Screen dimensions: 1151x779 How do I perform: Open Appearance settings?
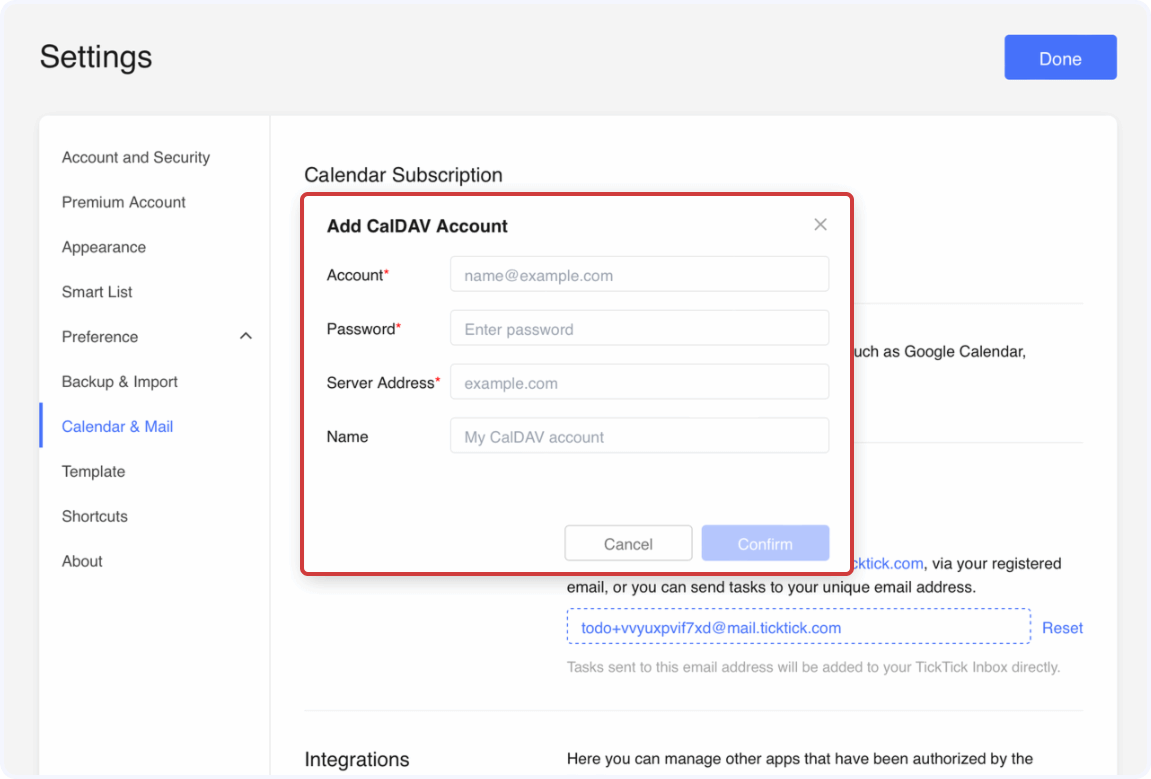click(x=104, y=247)
